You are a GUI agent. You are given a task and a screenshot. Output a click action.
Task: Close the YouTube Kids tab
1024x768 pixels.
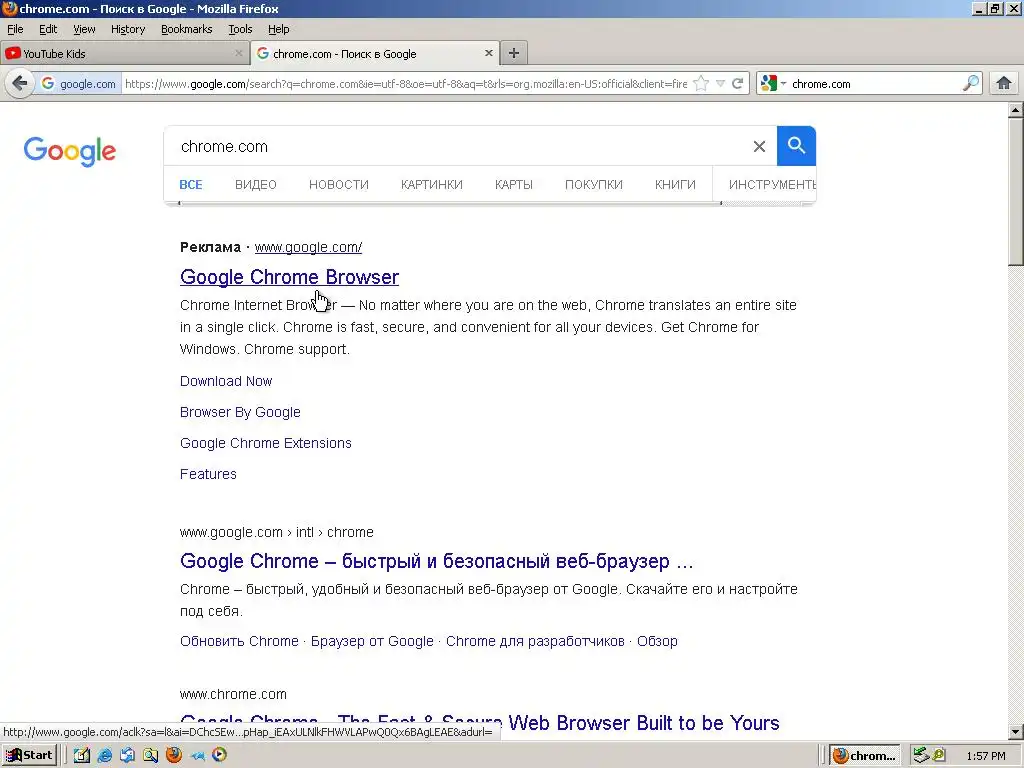click(x=239, y=54)
